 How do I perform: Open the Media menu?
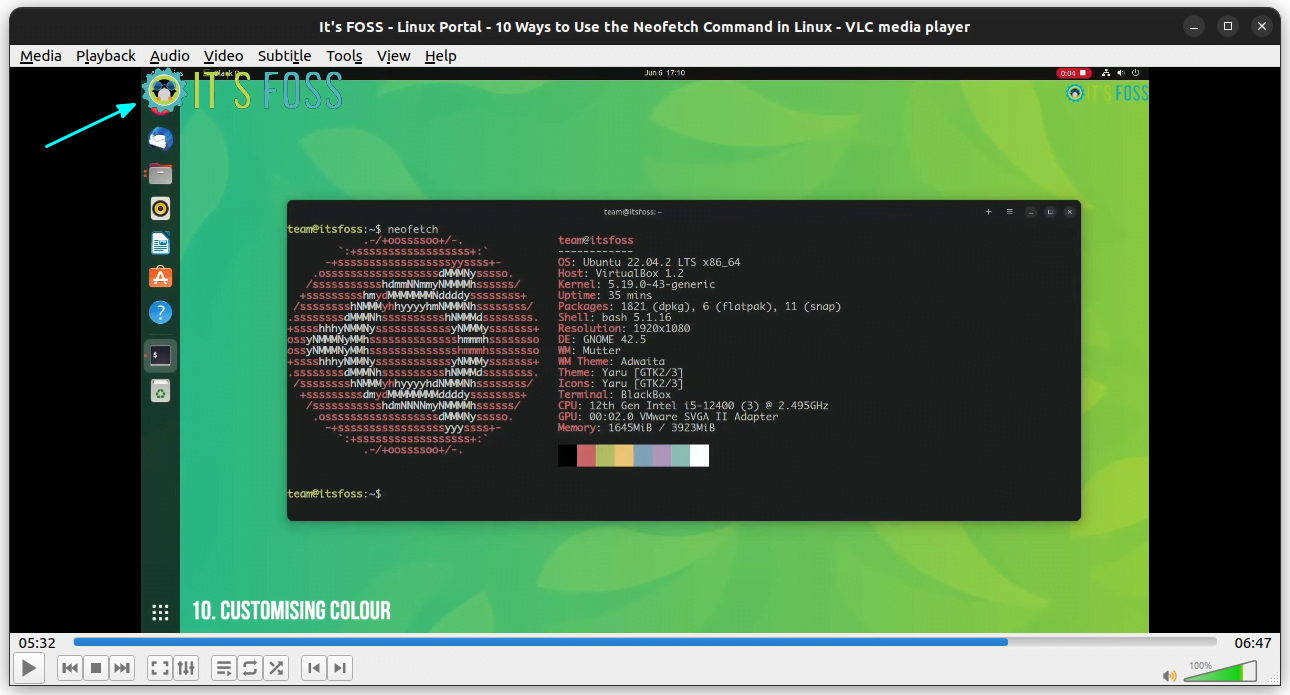pos(40,56)
